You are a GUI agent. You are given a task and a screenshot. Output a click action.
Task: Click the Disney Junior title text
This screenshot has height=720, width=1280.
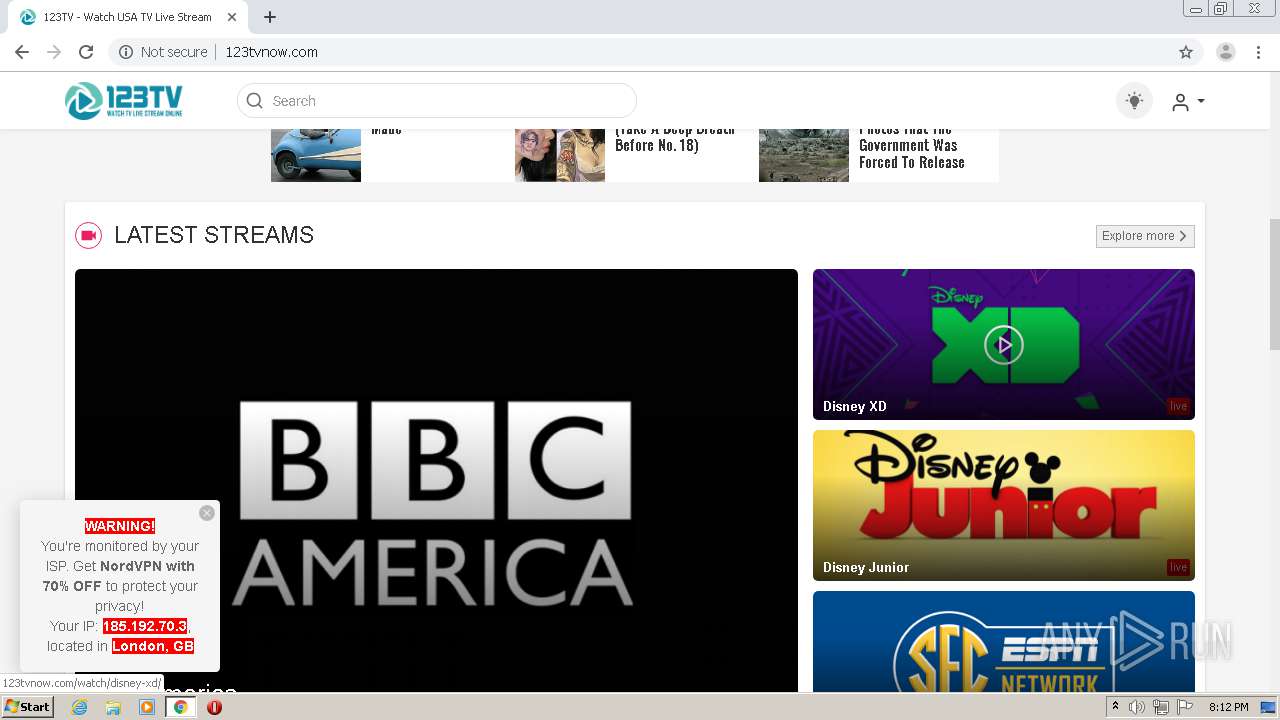(866, 567)
